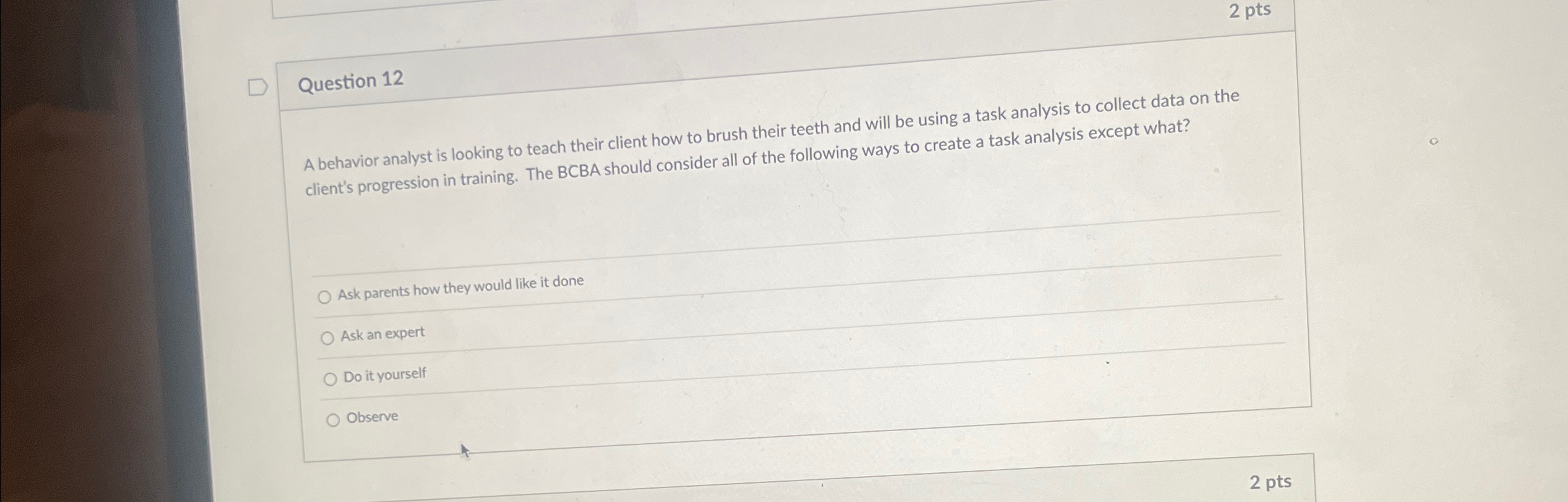This screenshot has height=502, width=1568.
Task: Select the flag indicator left of the question header
Action: click(x=258, y=86)
